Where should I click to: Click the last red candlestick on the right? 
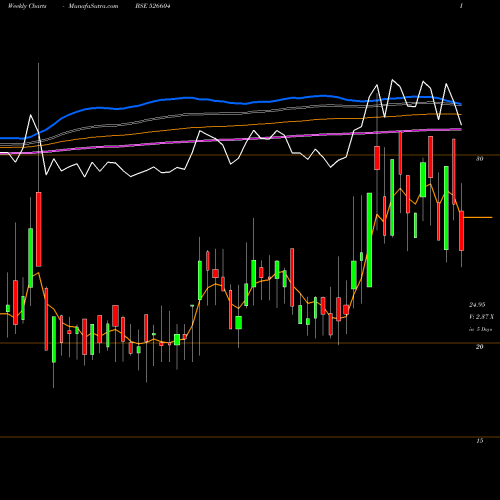coord(461,231)
